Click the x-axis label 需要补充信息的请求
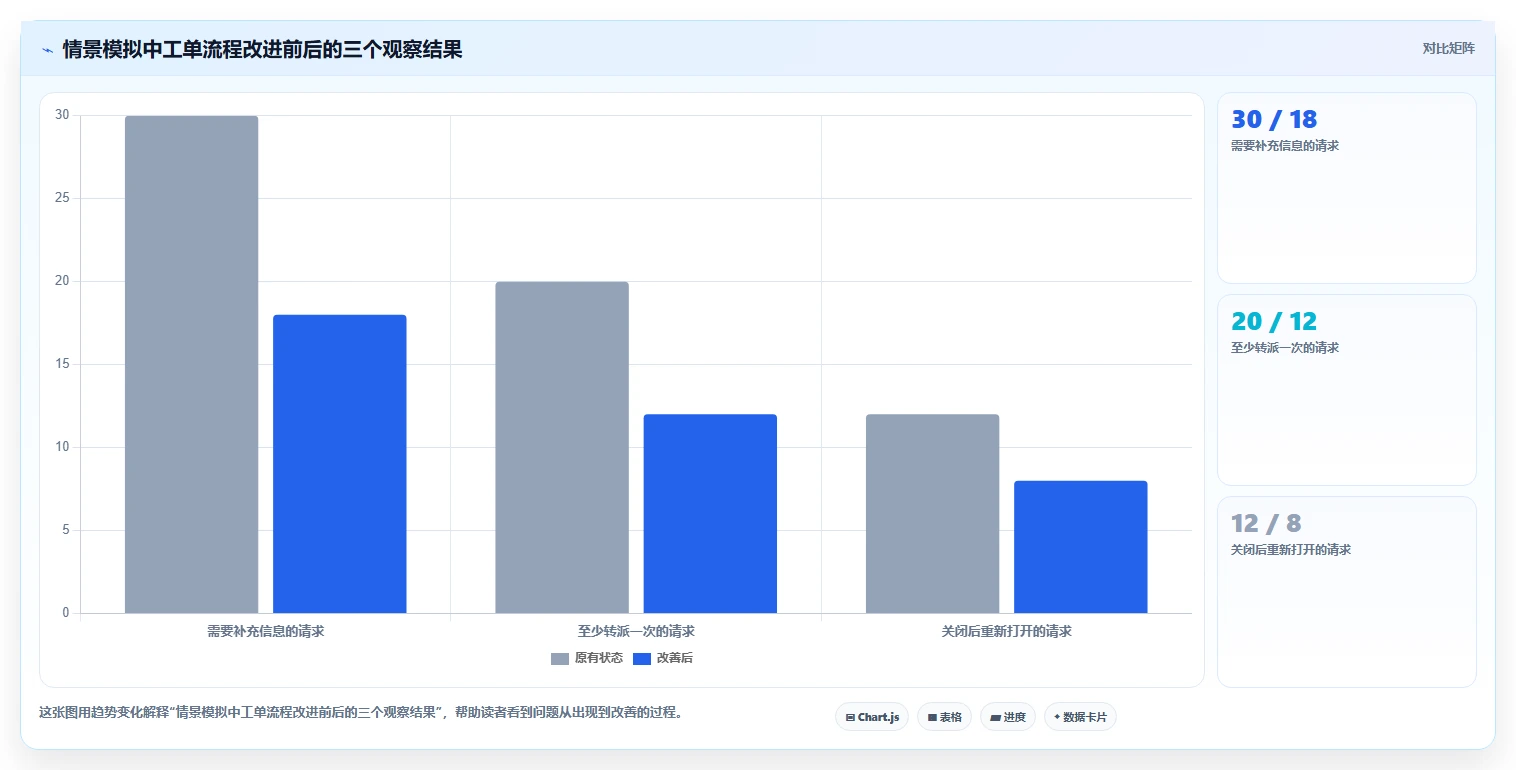 click(x=265, y=632)
